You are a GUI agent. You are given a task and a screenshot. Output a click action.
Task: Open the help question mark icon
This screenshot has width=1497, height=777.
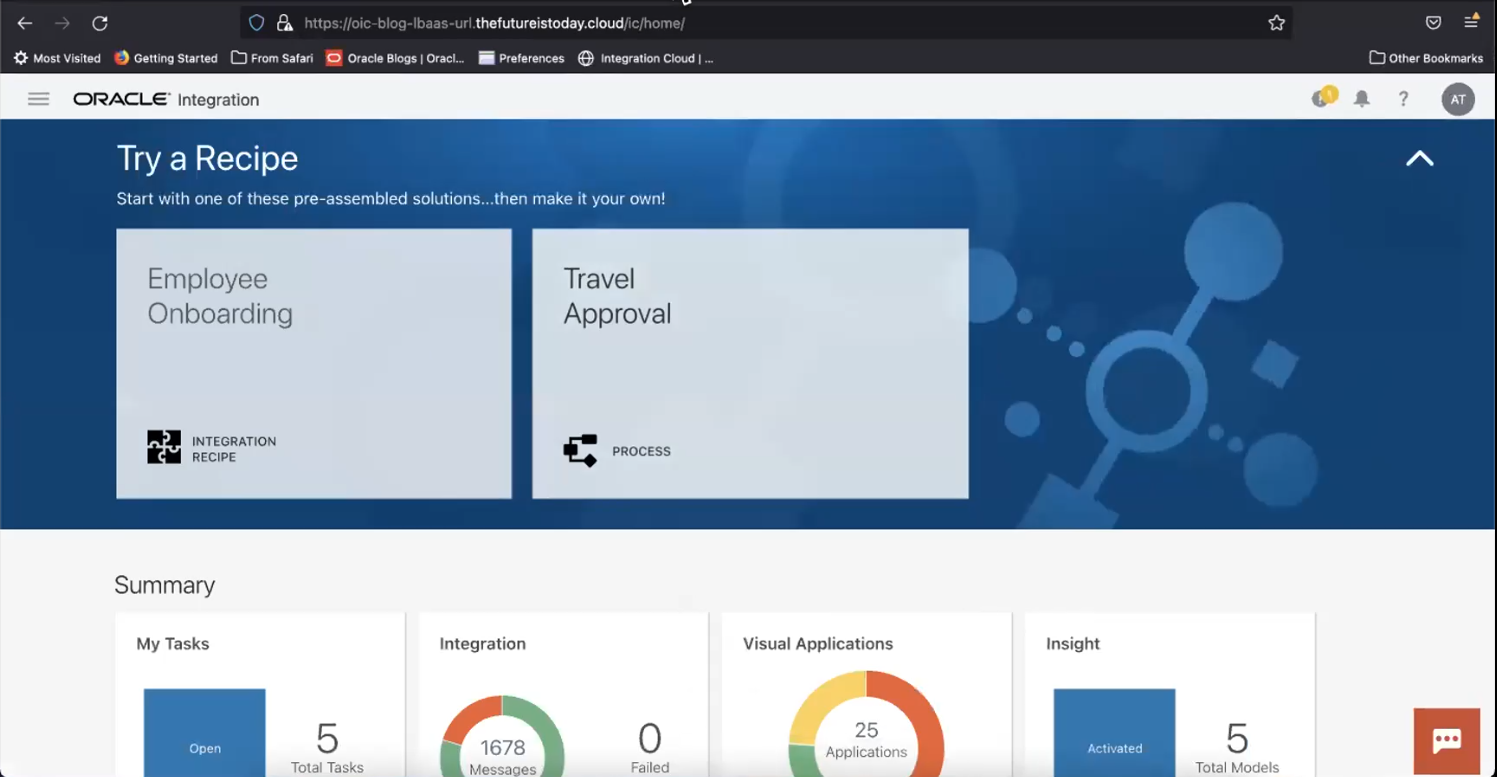[x=1403, y=99]
